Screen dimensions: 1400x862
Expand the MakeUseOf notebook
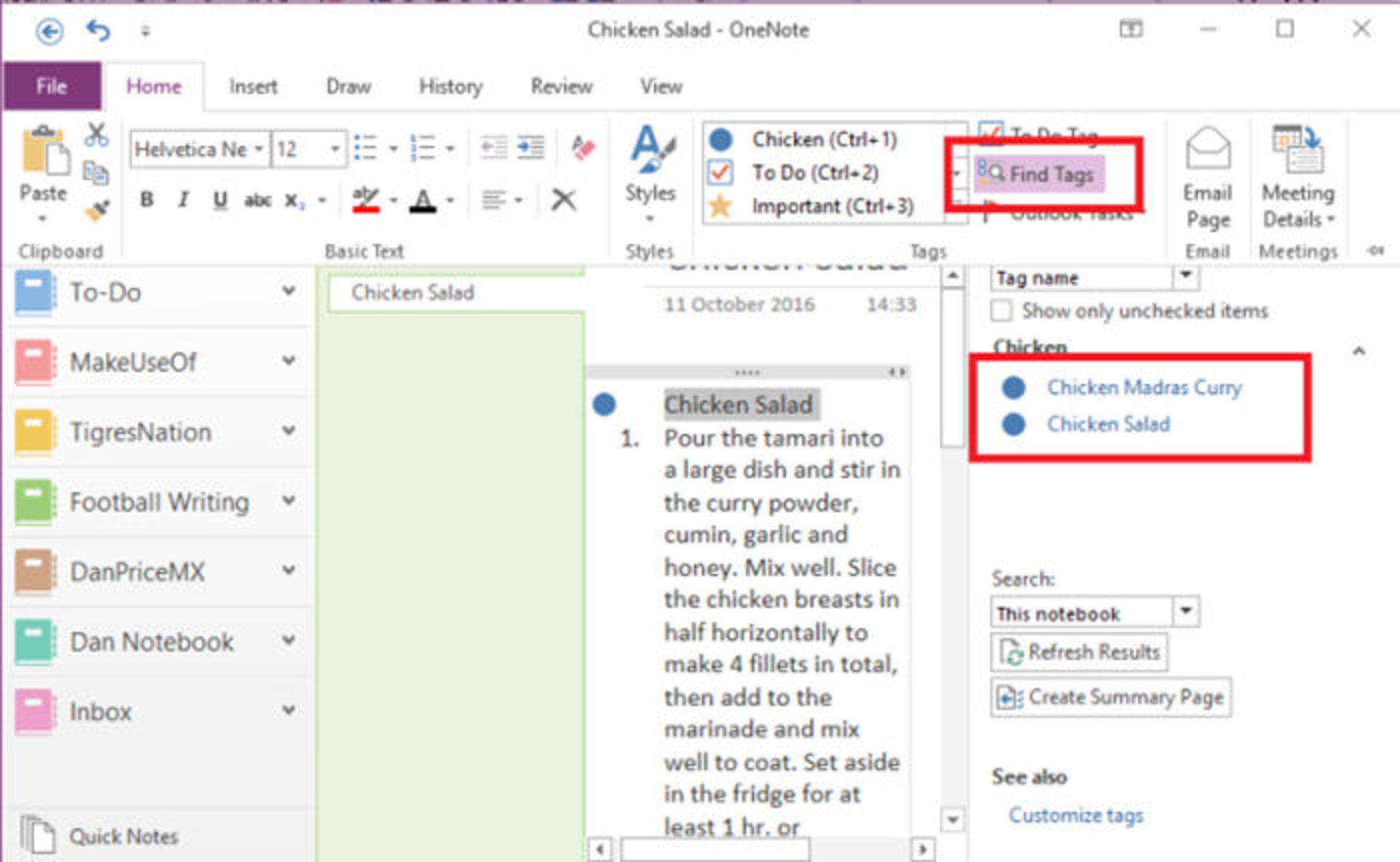point(289,361)
